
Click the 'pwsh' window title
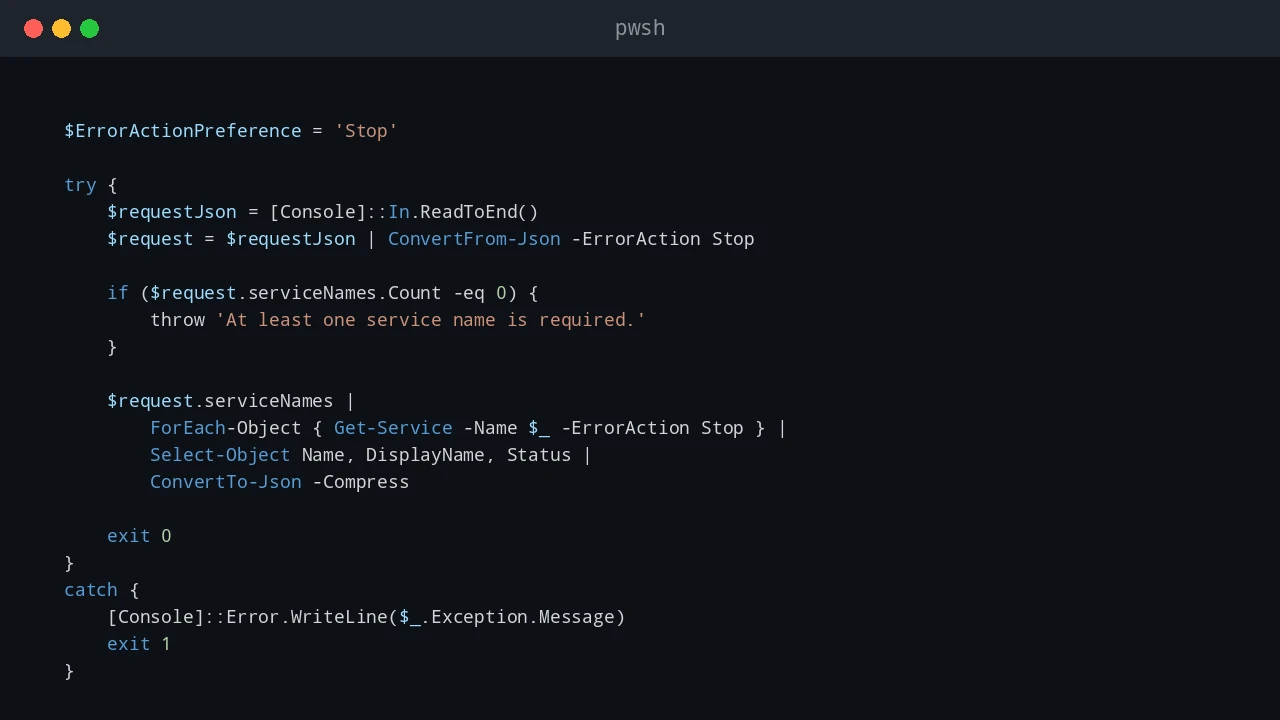[x=640, y=28]
